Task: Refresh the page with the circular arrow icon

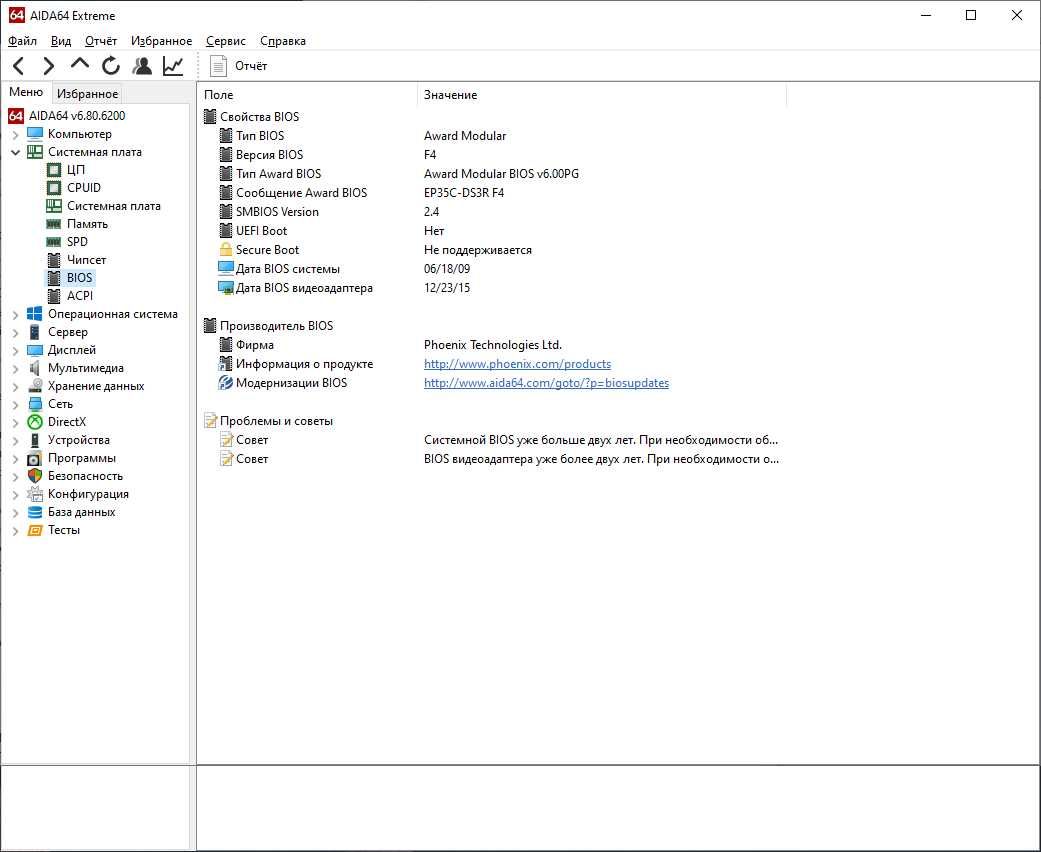Action: [111, 66]
